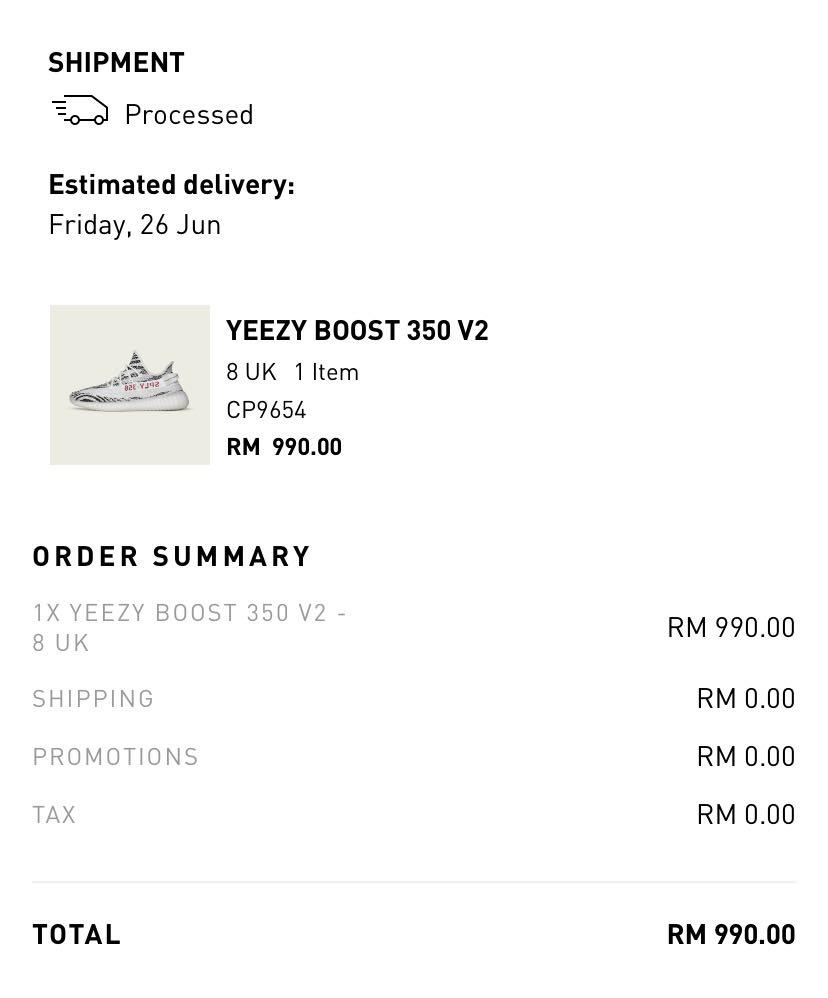Click the product code CP9654
Viewport: 828px width, 998px height.
coord(266,410)
